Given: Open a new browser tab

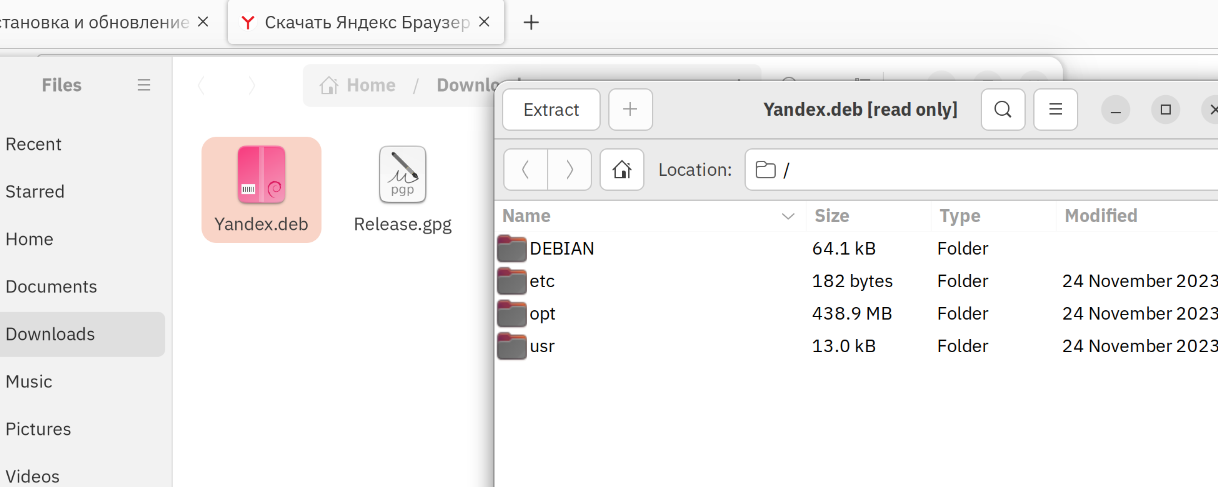Looking at the screenshot, I should [531, 22].
